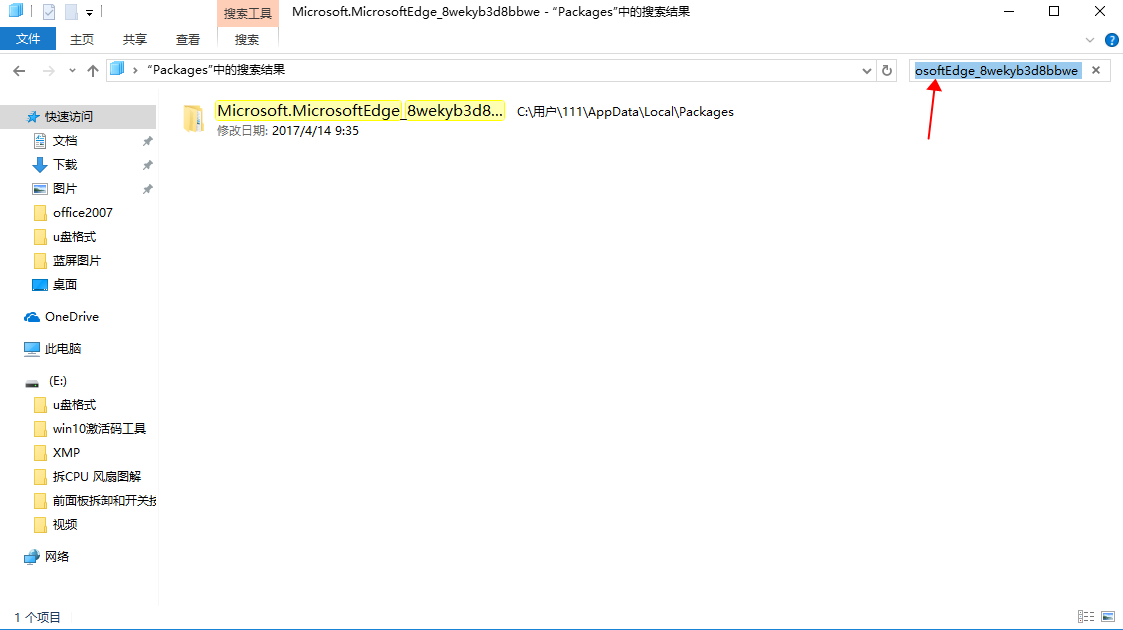The width and height of the screenshot is (1123, 630).
Task: Go forward with the forward arrow
Action: (x=49, y=70)
